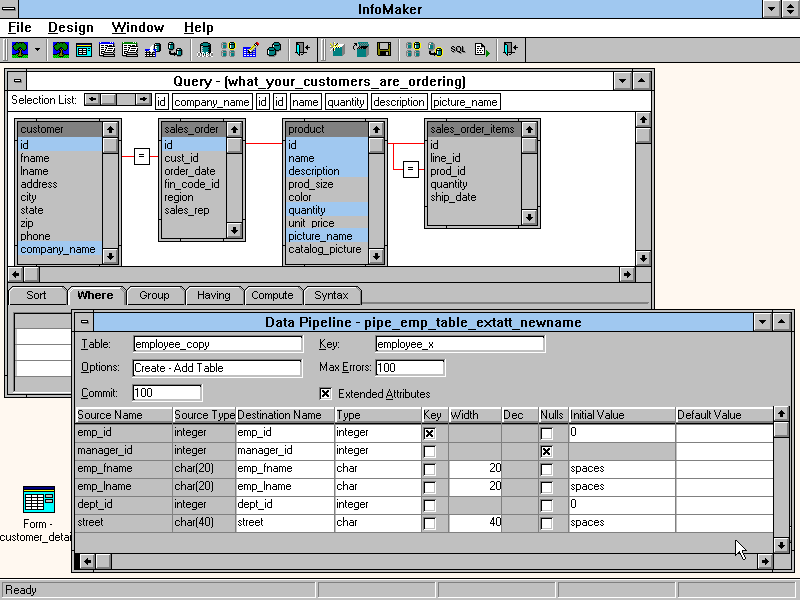
Task: Click the Max Errors input field
Action: click(x=410, y=368)
